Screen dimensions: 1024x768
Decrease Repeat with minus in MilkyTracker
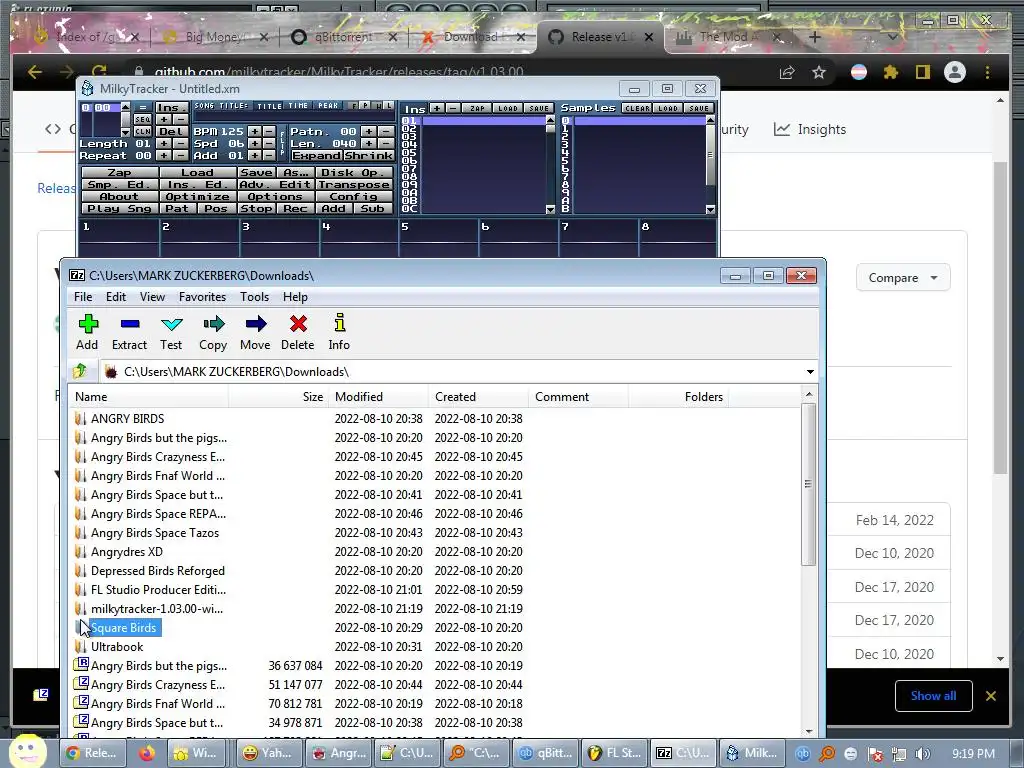(x=180, y=155)
